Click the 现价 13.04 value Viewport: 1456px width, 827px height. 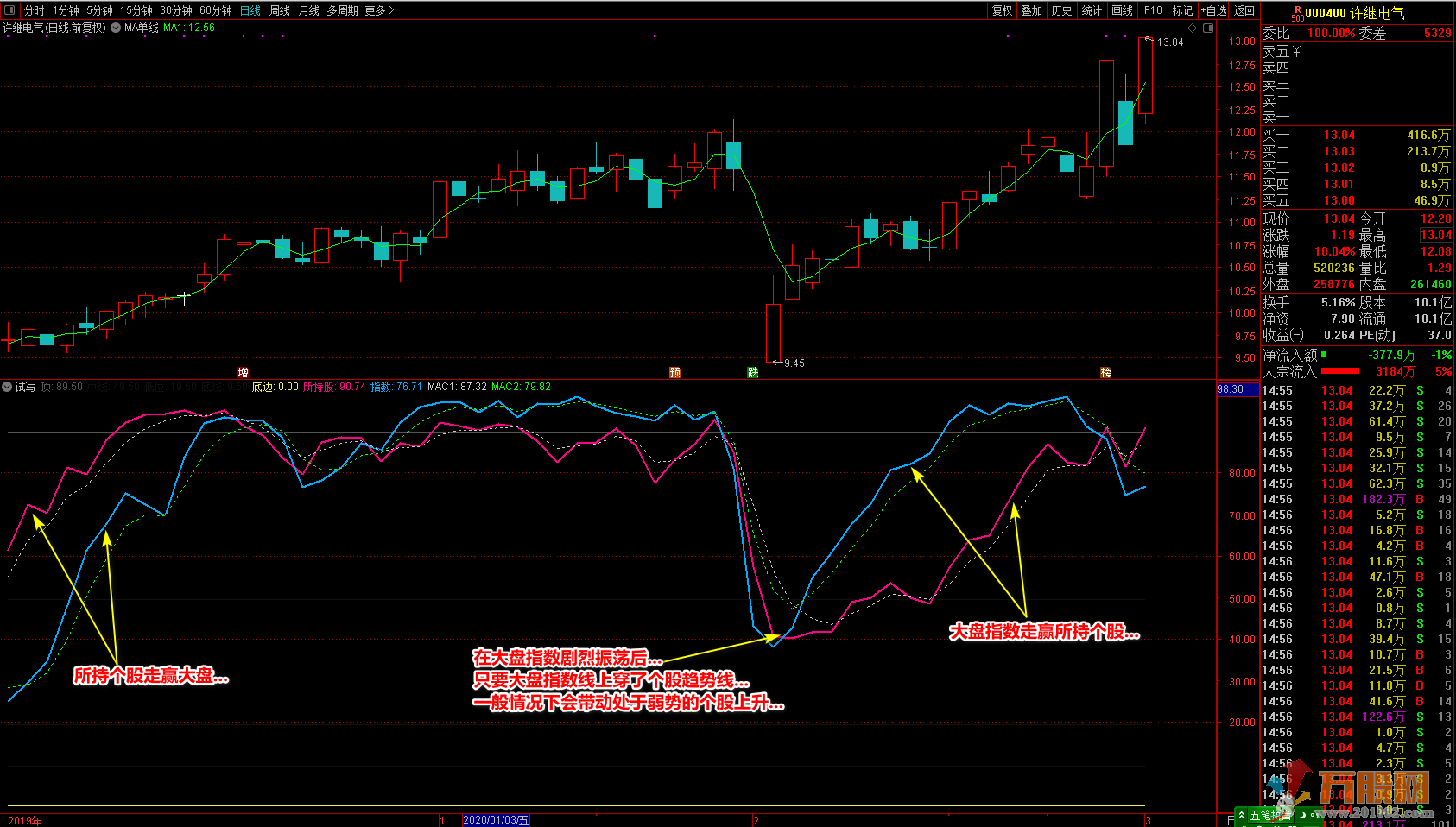point(1339,219)
